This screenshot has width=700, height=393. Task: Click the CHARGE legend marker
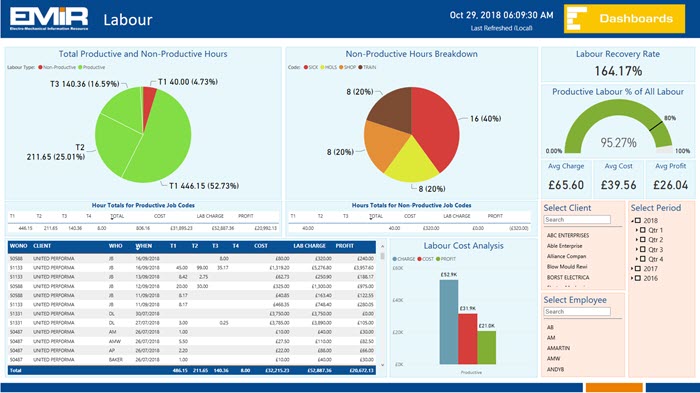coord(395,259)
